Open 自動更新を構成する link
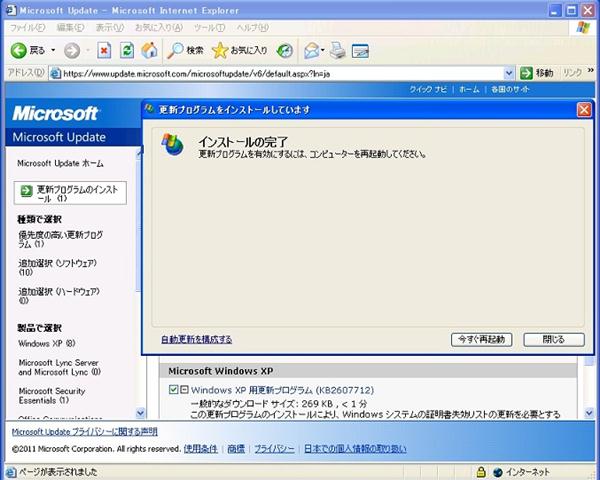Viewport: 600px width, 480px height. (196, 340)
